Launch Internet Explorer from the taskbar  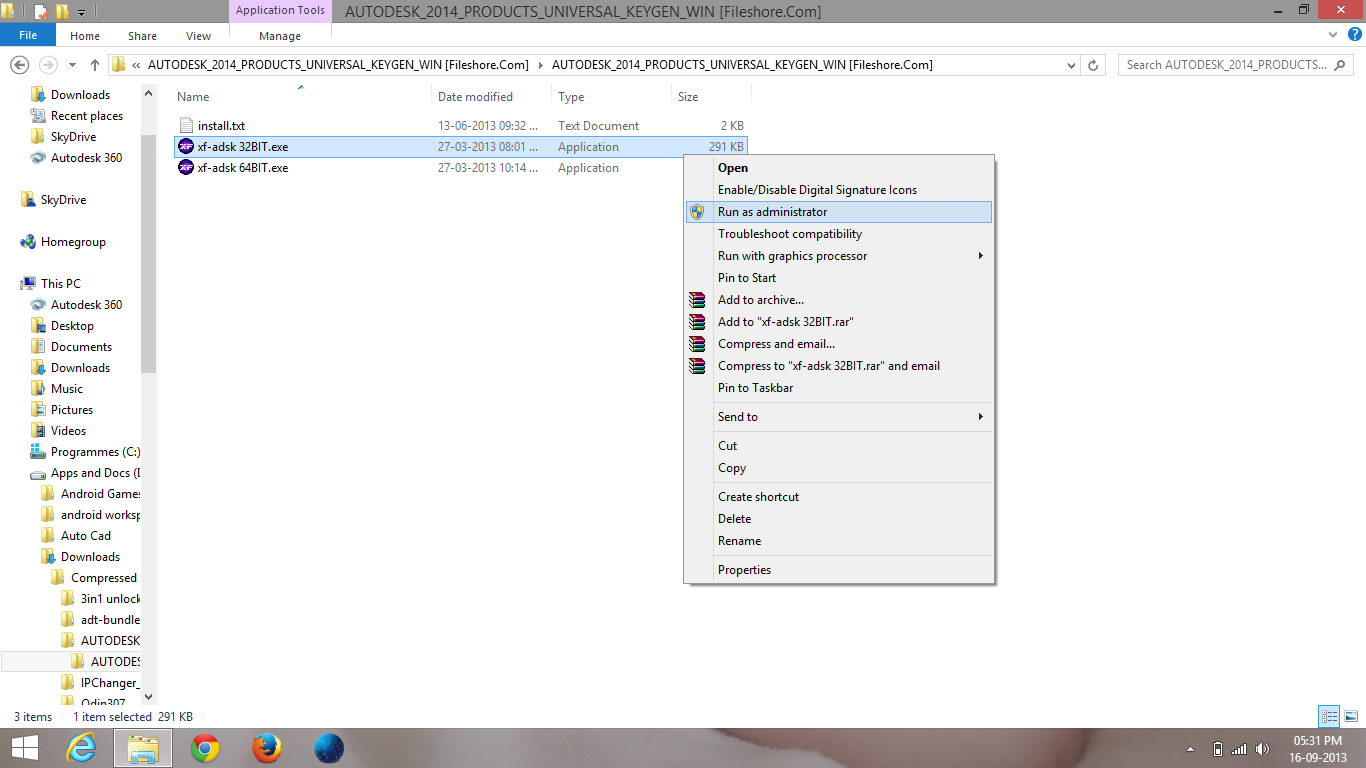pyautogui.click(x=81, y=748)
